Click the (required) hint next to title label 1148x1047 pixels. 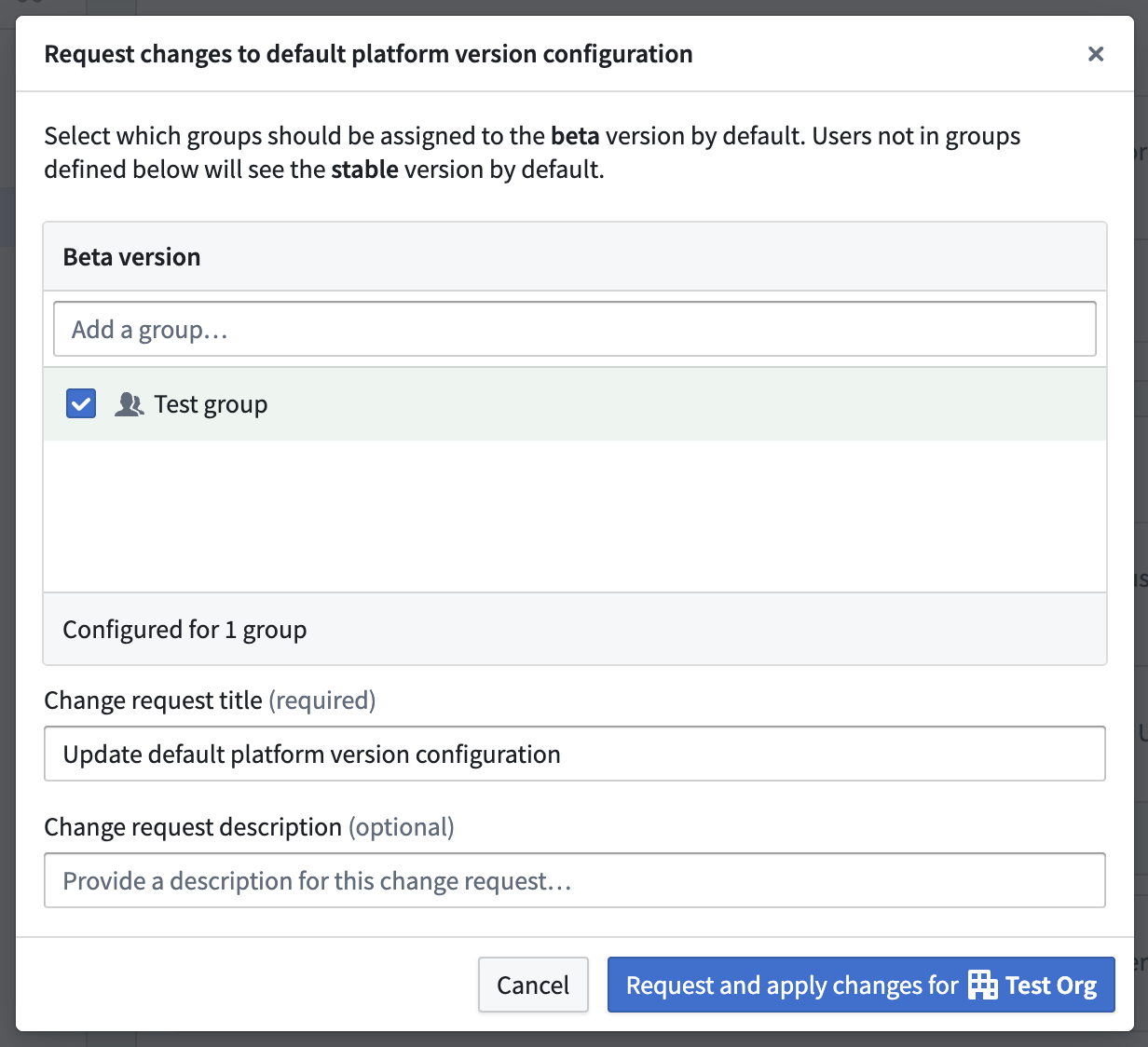click(322, 700)
